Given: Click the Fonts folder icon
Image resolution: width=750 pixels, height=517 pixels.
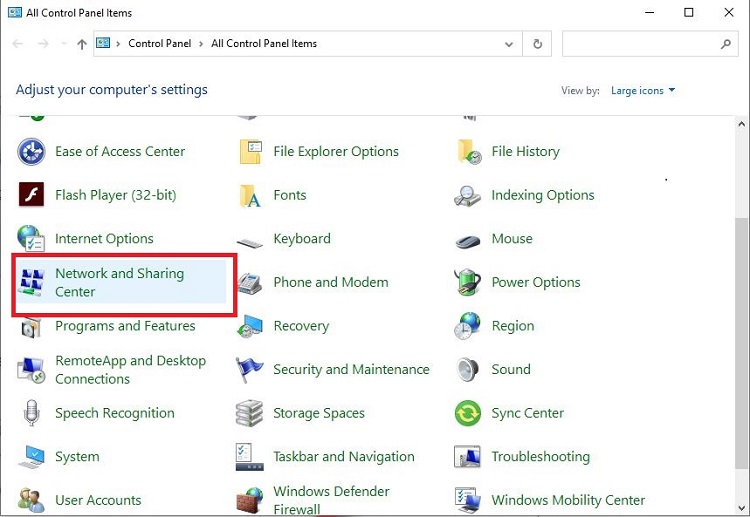Looking at the screenshot, I should coord(250,195).
